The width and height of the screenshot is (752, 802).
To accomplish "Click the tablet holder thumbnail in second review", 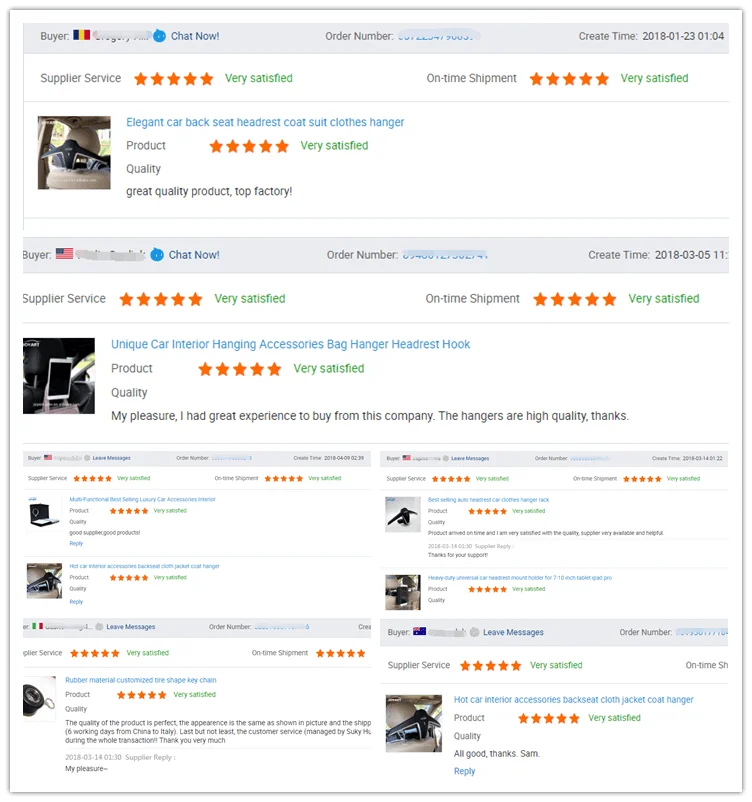I will [x=59, y=376].
